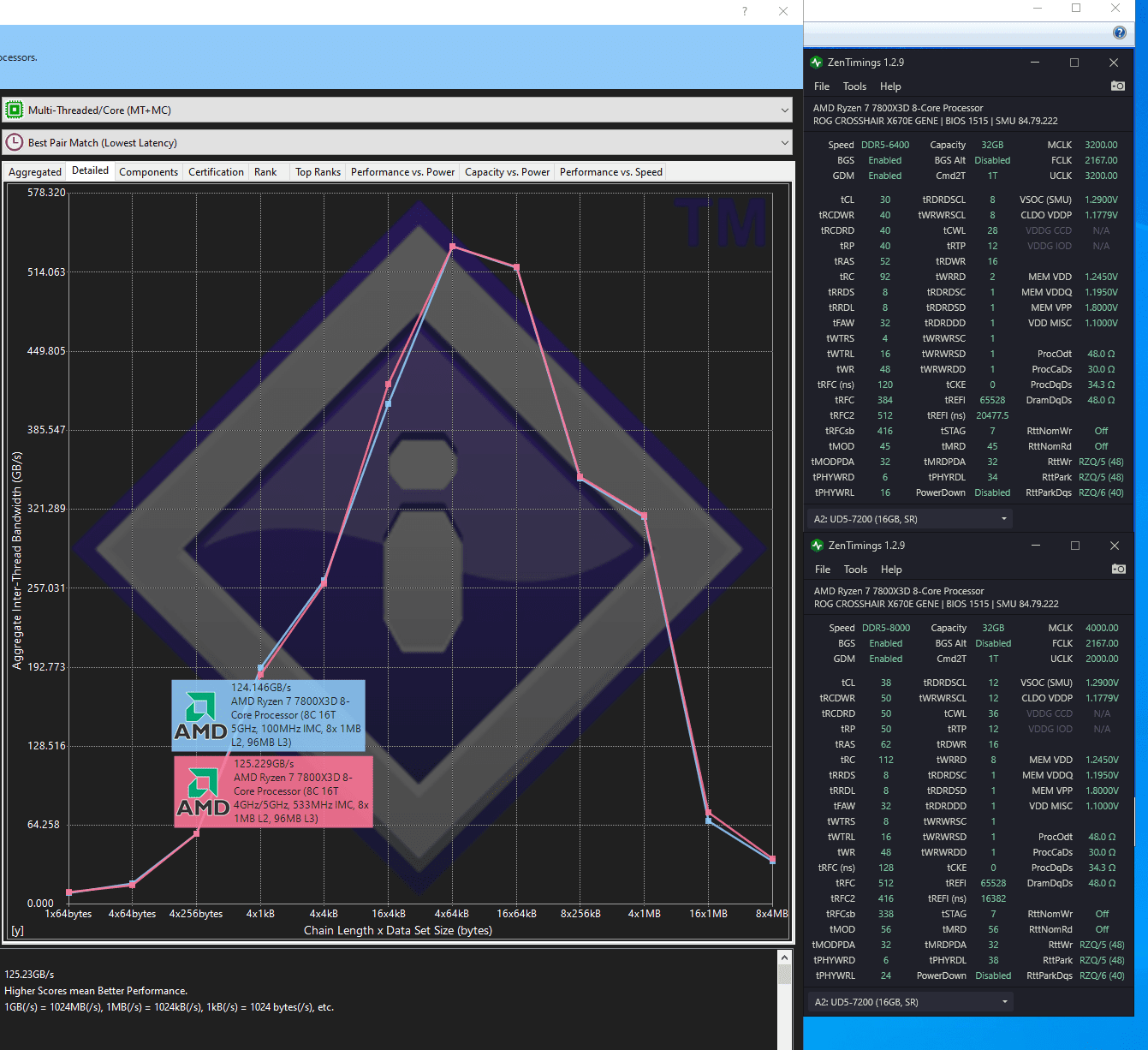Open the Components tab
Viewport: 1148px width, 1050px height.
click(149, 172)
